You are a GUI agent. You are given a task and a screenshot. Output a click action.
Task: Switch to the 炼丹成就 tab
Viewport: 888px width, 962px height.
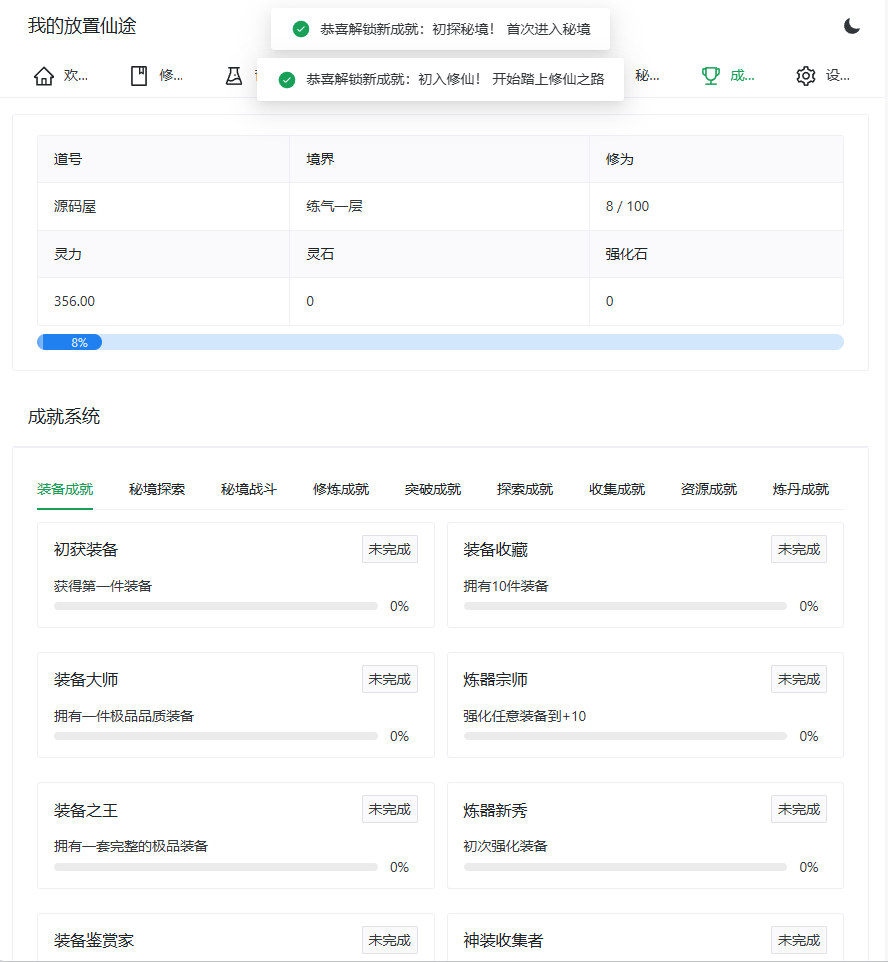pos(801,489)
